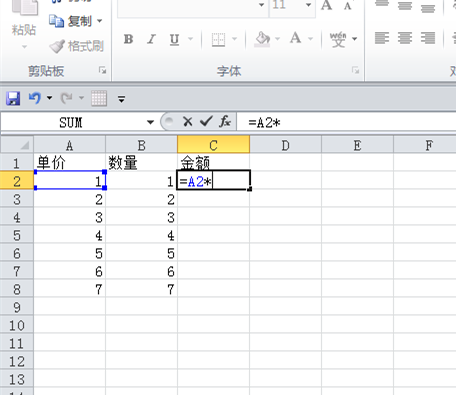Screen dimensions: 456x395
Task: Select column A header
Action: pos(69,145)
